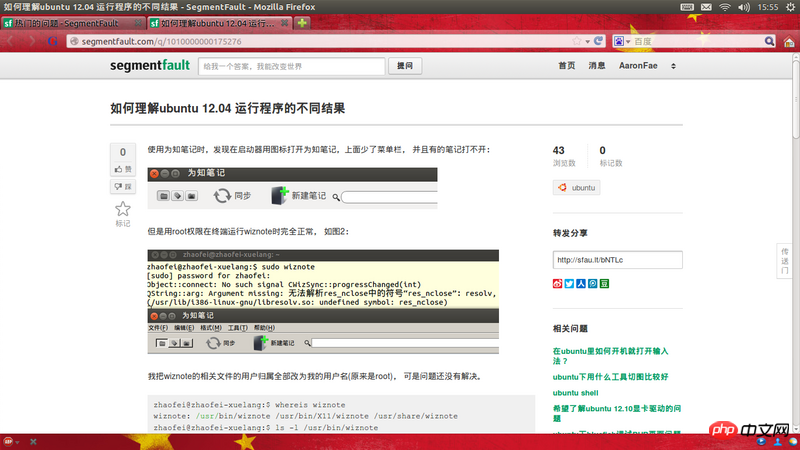Open the first 为知笔记 screenshot image
This screenshot has height=450, width=800.
pos(292,188)
